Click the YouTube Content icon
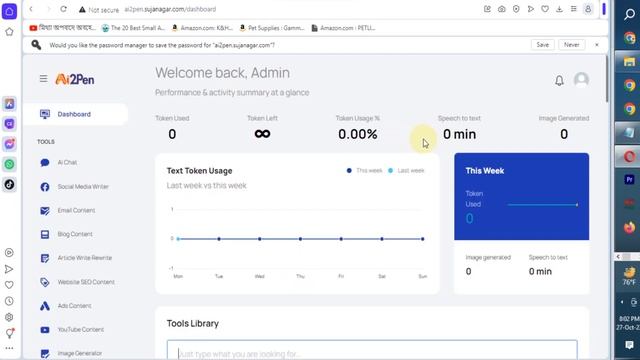Viewport: 640px width, 360px height. point(45,330)
